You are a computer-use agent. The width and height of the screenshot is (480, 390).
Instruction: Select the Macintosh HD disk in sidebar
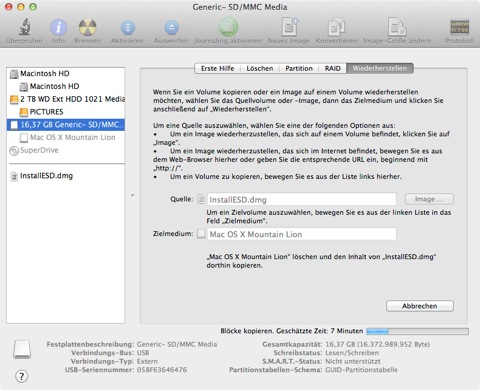(66, 73)
